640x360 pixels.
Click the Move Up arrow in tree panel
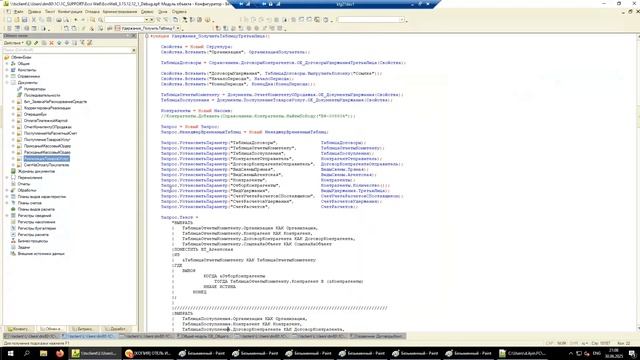59,43
